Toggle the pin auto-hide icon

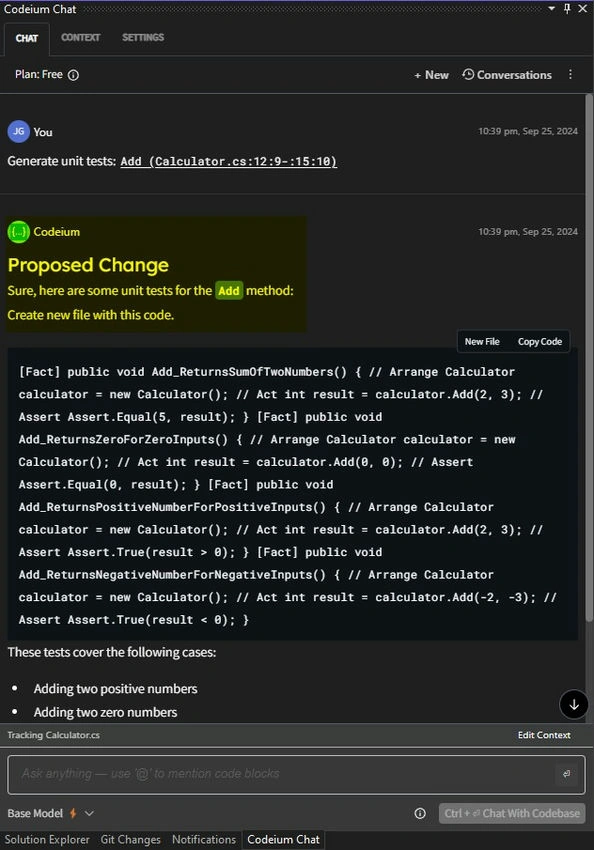click(567, 8)
